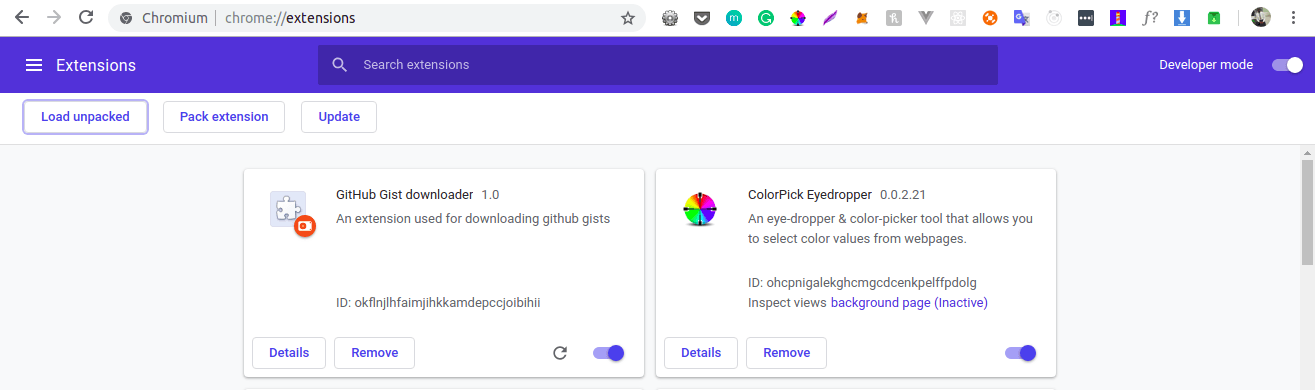Click the Developer mode label
1315x390 pixels.
point(1206,65)
